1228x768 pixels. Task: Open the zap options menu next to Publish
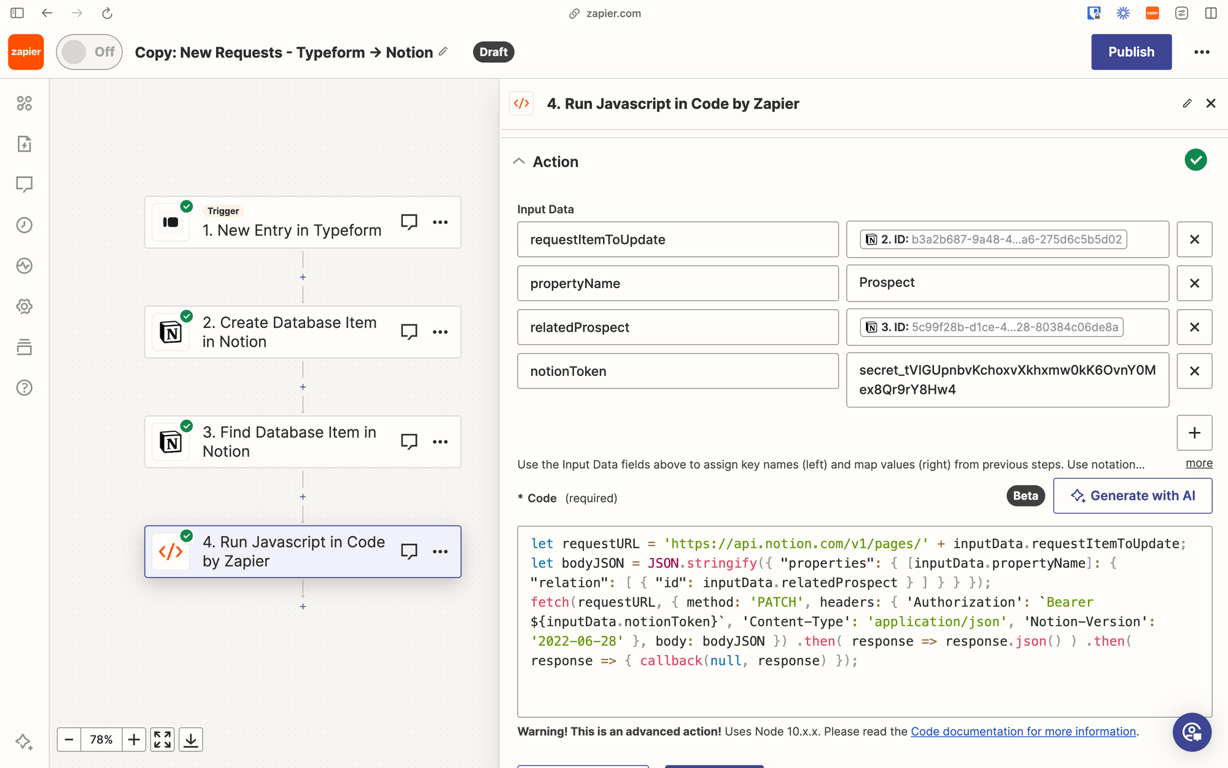(x=1202, y=52)
